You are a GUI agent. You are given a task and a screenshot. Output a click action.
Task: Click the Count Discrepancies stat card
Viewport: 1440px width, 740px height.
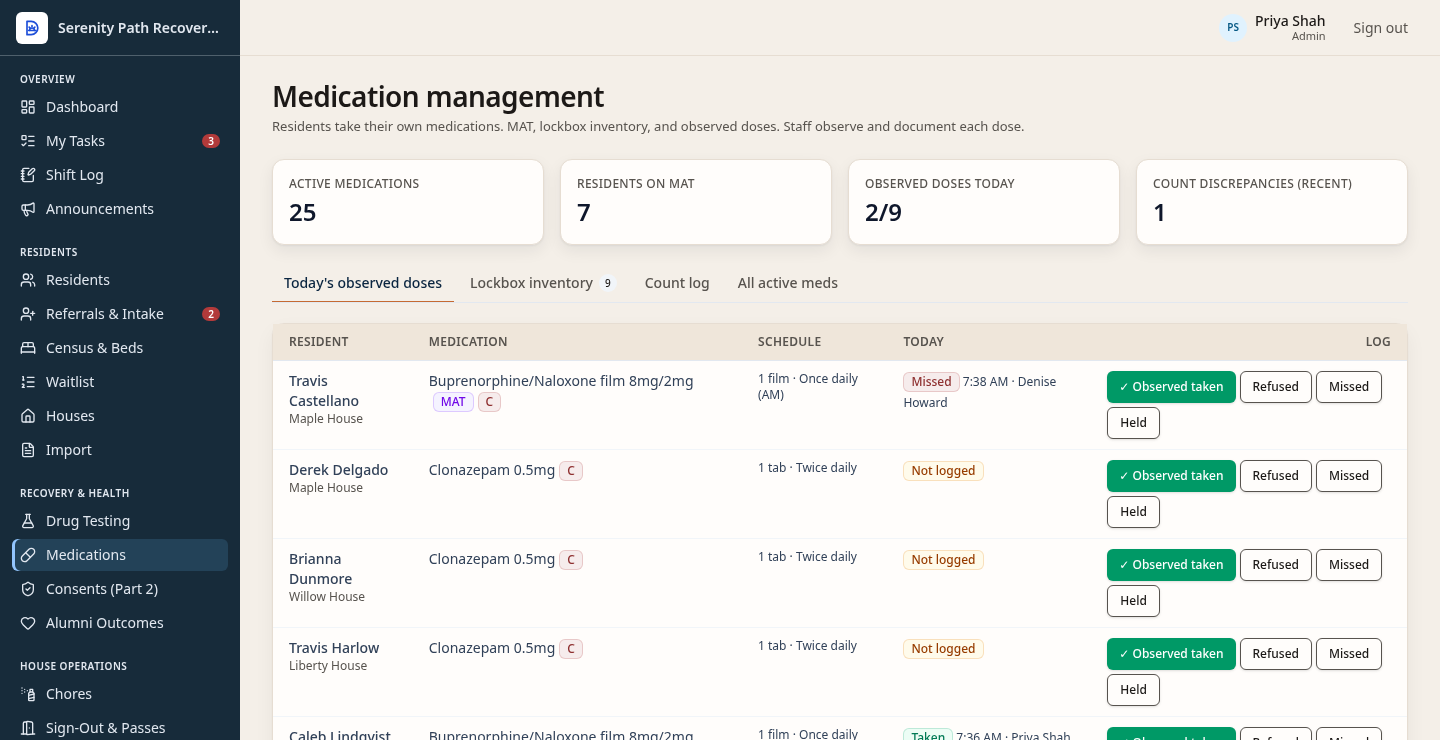[x=1272, y=202]
